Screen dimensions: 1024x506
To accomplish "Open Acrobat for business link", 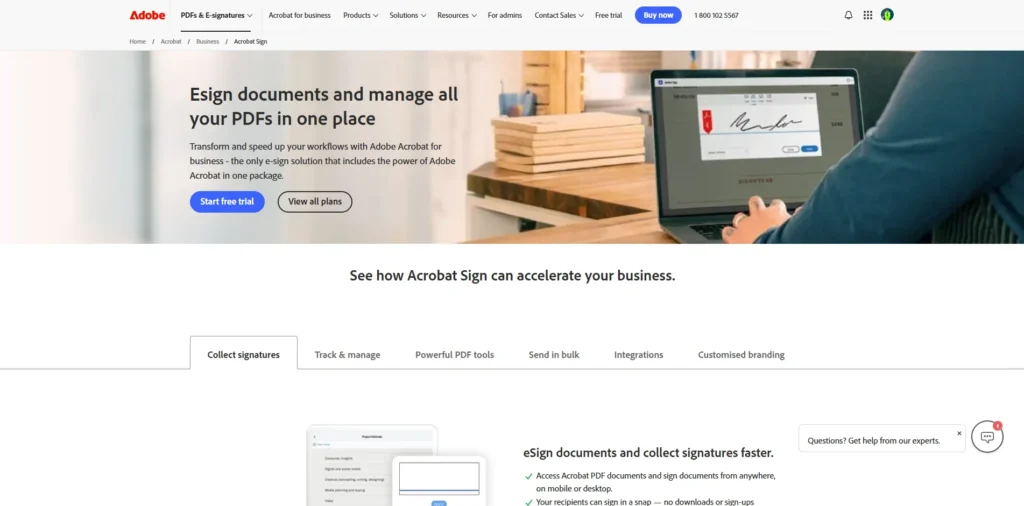I will pos(299,15).
